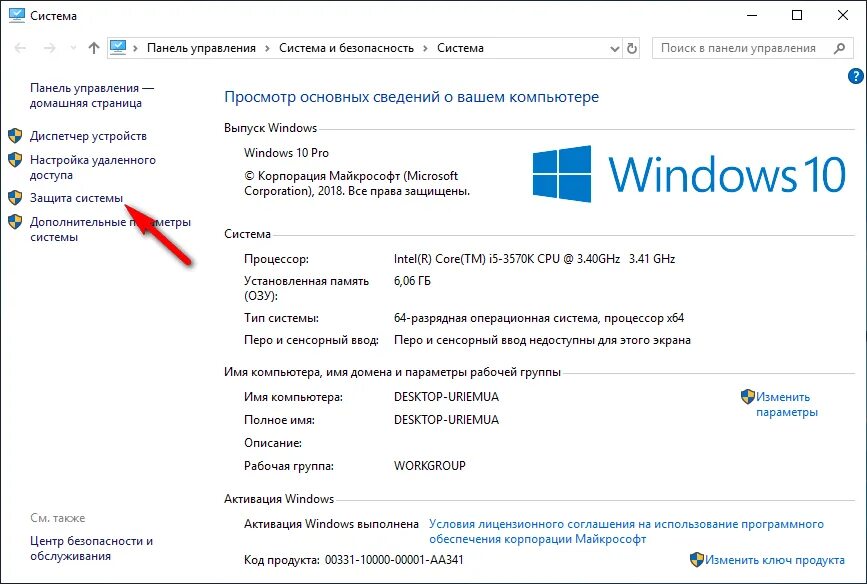Expand the address bar history dropdown
Viewport: 867px width, 584px height.
pos(614,49)
